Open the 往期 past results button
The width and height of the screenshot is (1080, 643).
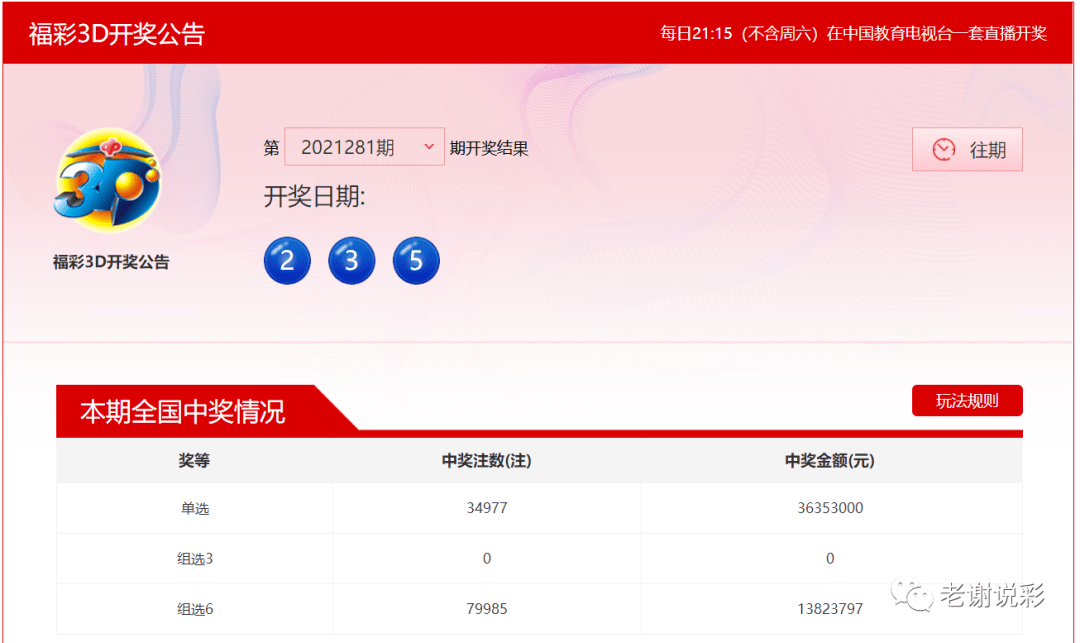pos(967,149)
